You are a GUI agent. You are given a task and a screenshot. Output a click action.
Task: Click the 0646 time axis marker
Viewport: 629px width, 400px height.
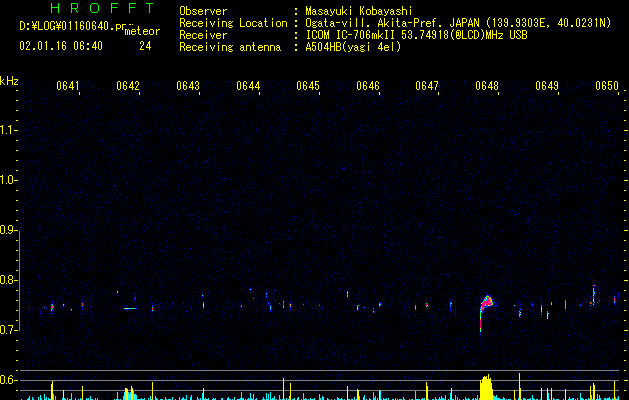tap(368, 86)
